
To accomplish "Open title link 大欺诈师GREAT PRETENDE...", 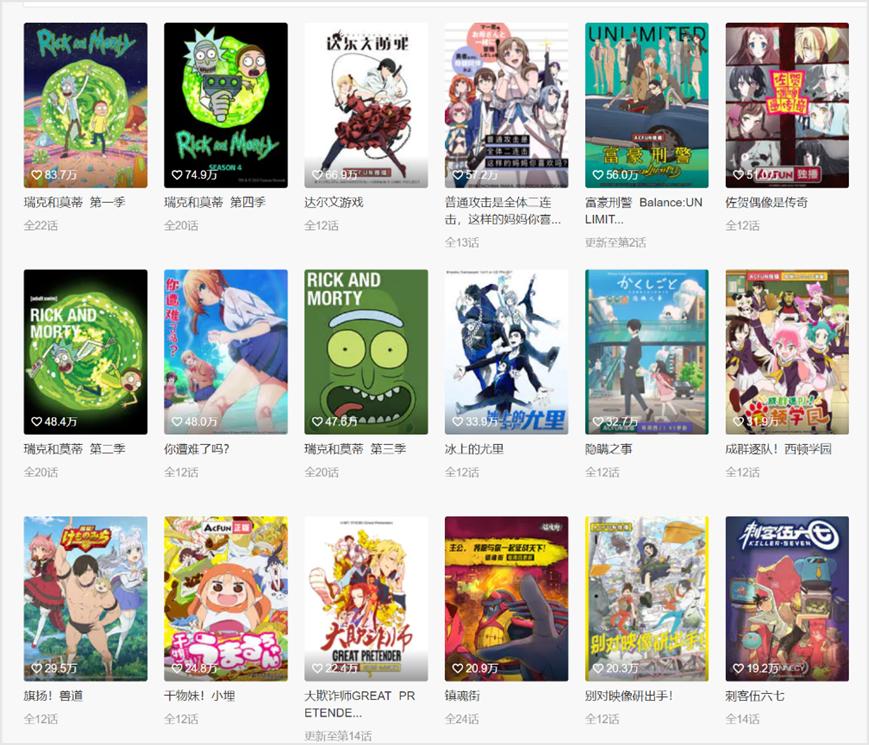I will point(360,704).
